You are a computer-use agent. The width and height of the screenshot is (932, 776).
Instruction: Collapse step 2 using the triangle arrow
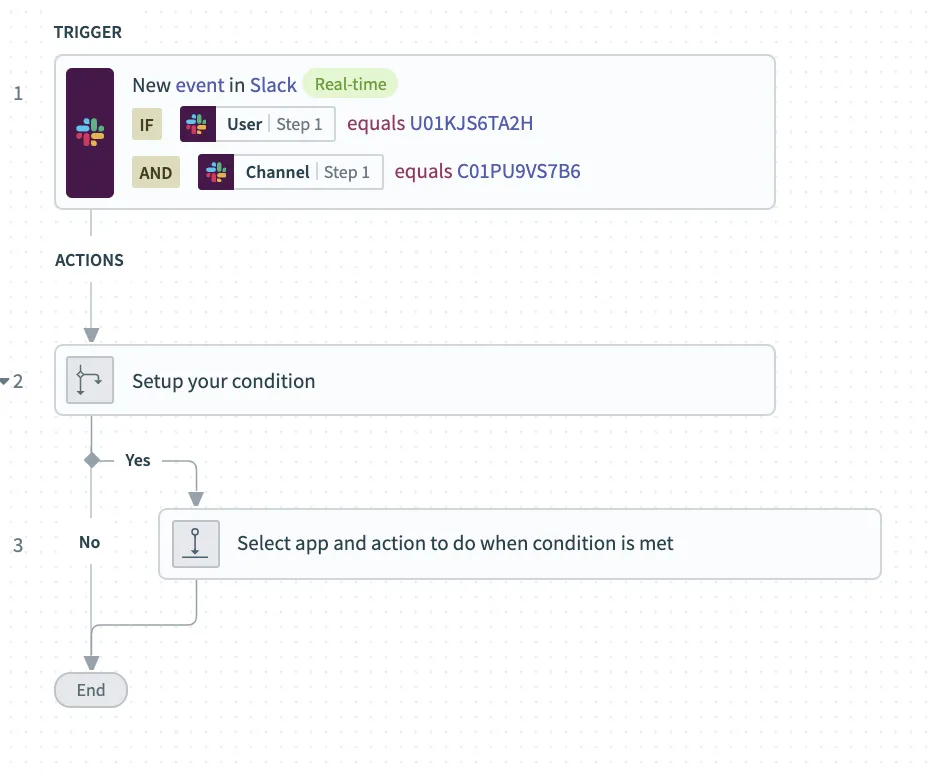[x=5, y=381]
